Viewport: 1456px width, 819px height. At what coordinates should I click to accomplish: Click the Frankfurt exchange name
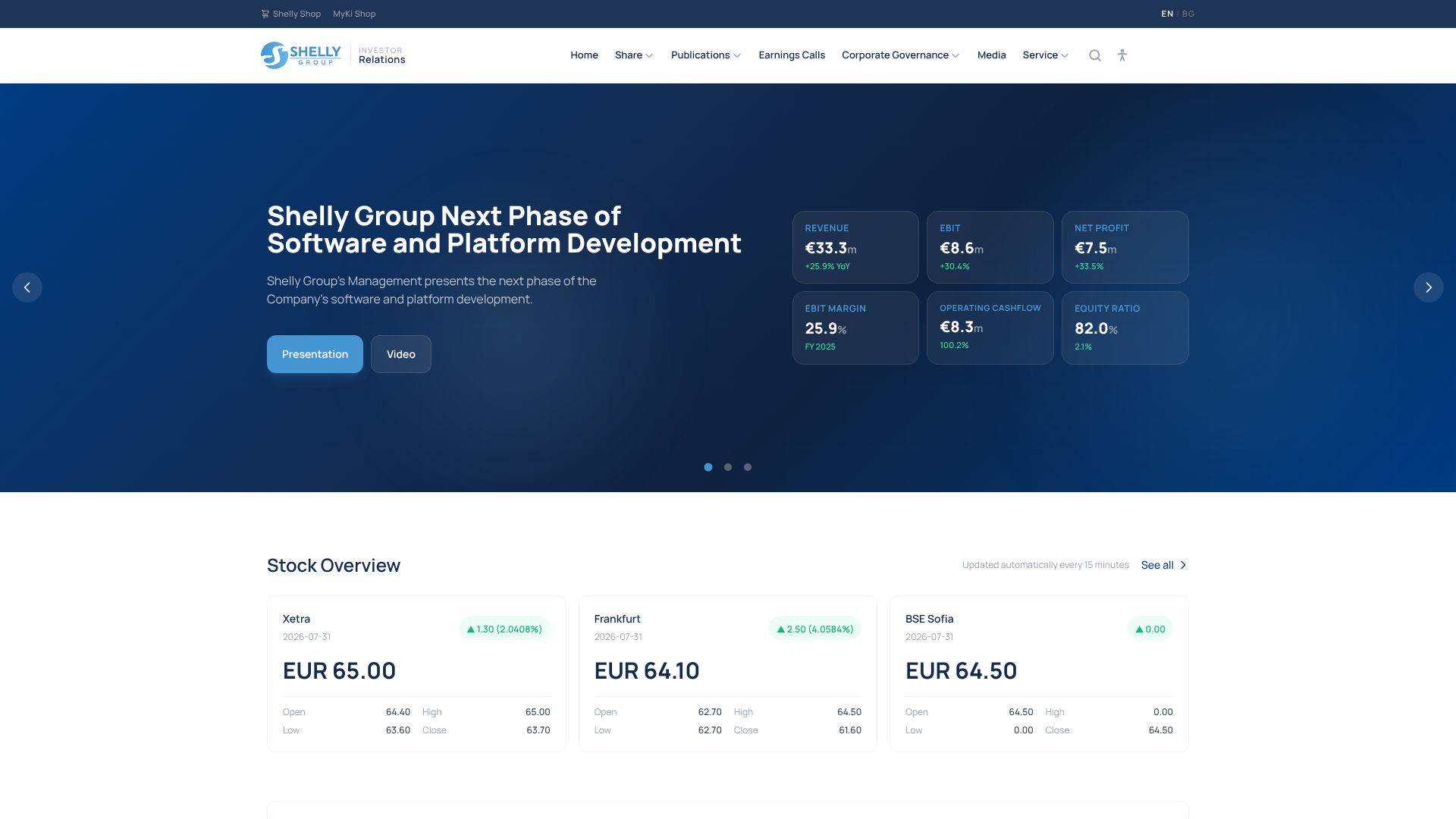tap(617, 619)
